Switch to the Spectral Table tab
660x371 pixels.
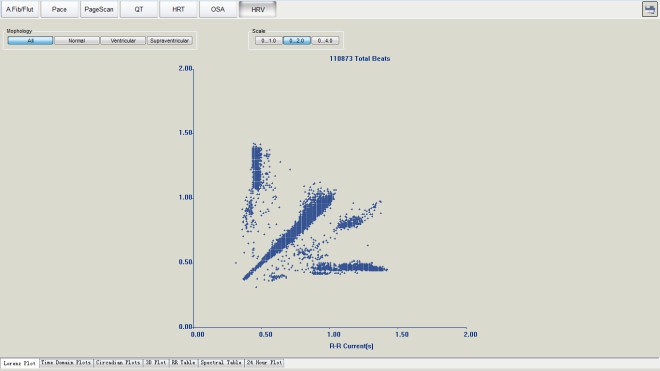pos(221,363)
